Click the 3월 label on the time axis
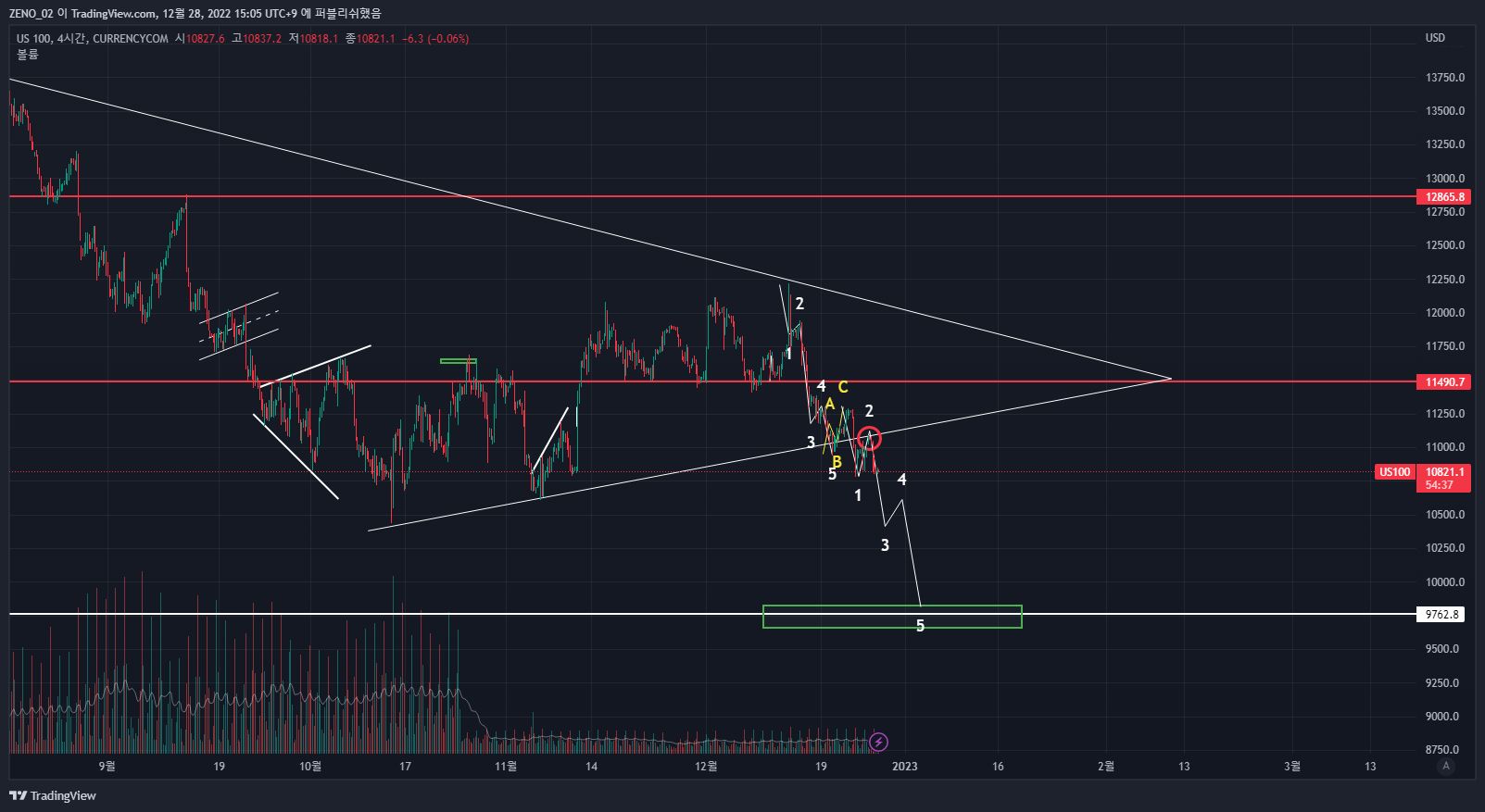The image size is (1485, 812). (x=1292, y=767)
